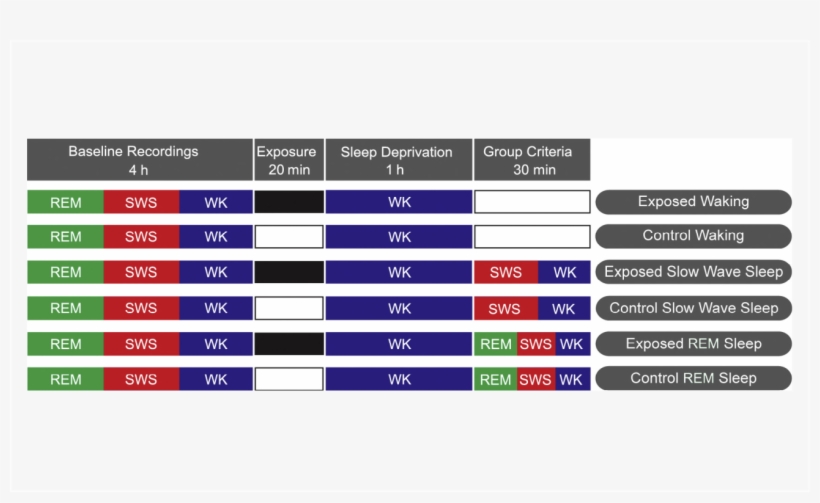Click the Exposed Waking group label
820x503 pixels.
point(693,202)
